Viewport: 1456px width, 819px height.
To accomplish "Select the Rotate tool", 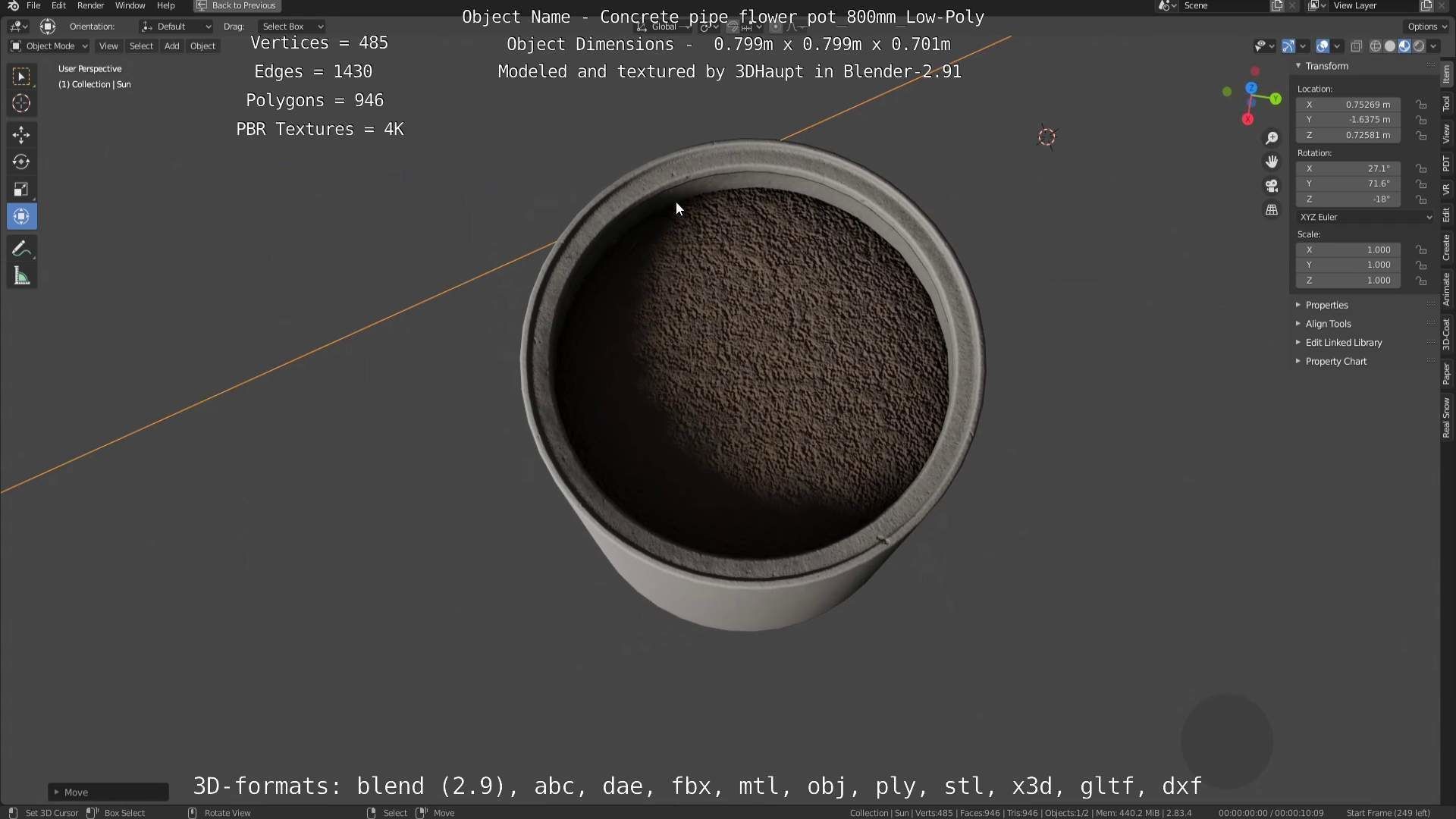I will coord(21,162).
